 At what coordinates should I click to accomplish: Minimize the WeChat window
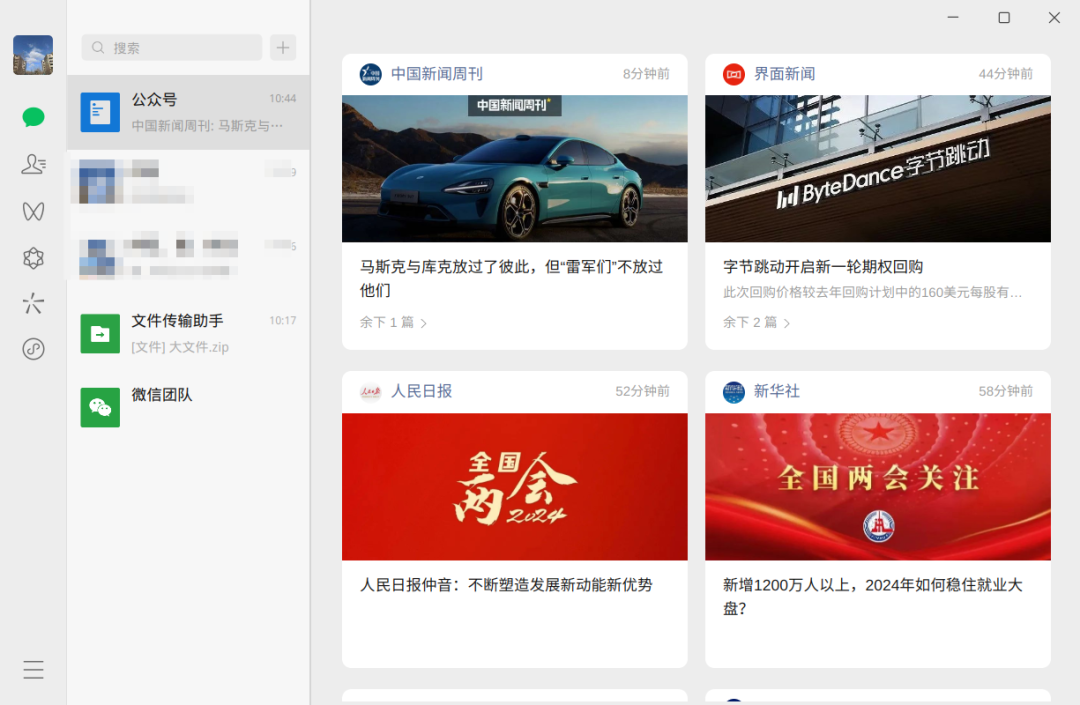point(953,17)
